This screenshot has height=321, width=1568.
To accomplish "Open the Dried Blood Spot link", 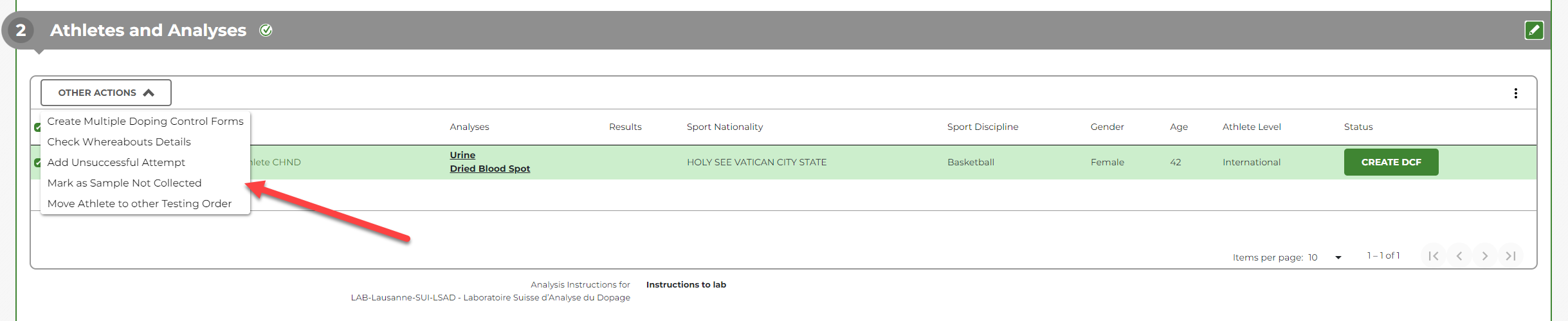I will 490,169.
